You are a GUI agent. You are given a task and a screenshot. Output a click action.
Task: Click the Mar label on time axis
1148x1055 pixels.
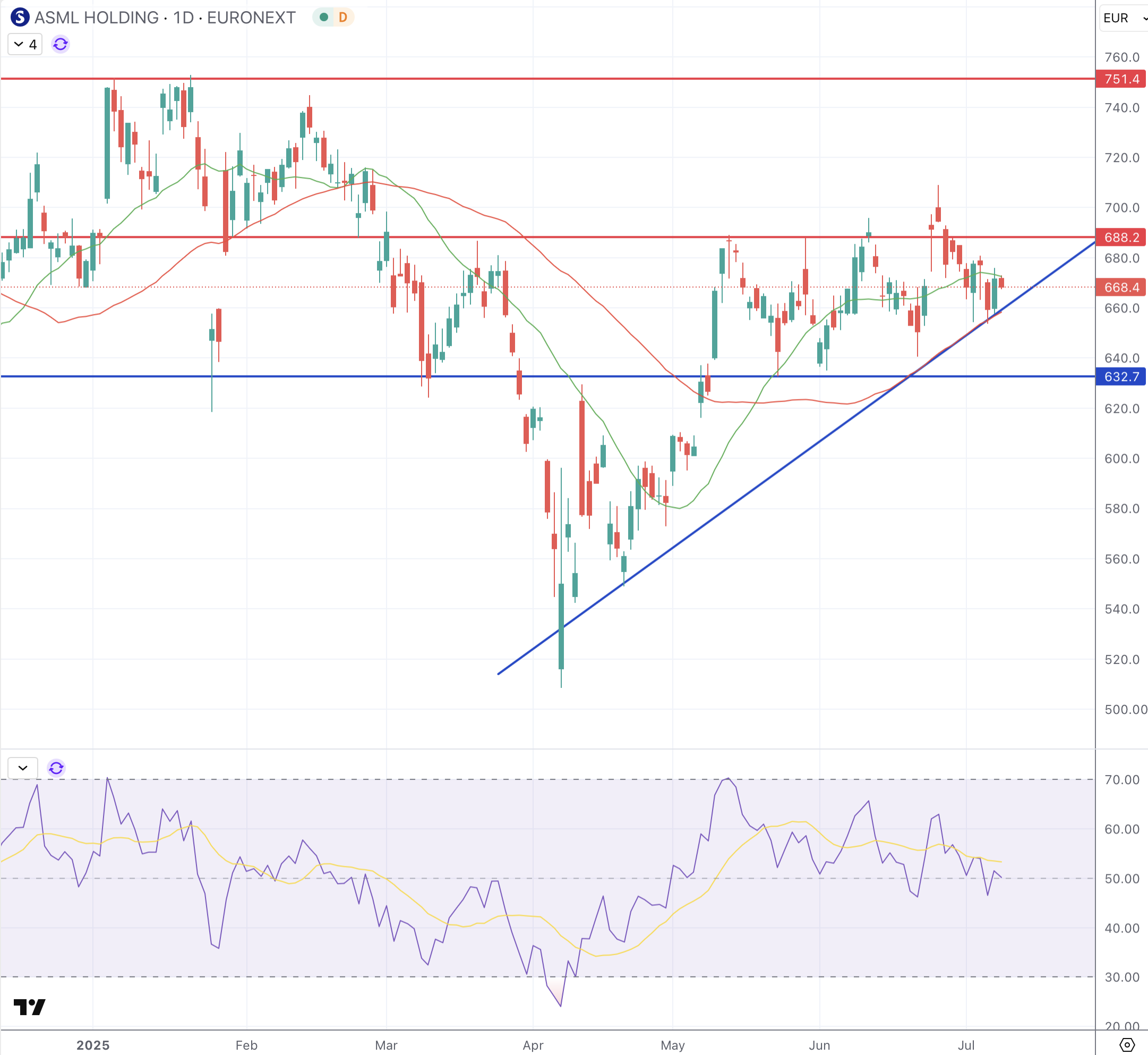point(386,1045)
